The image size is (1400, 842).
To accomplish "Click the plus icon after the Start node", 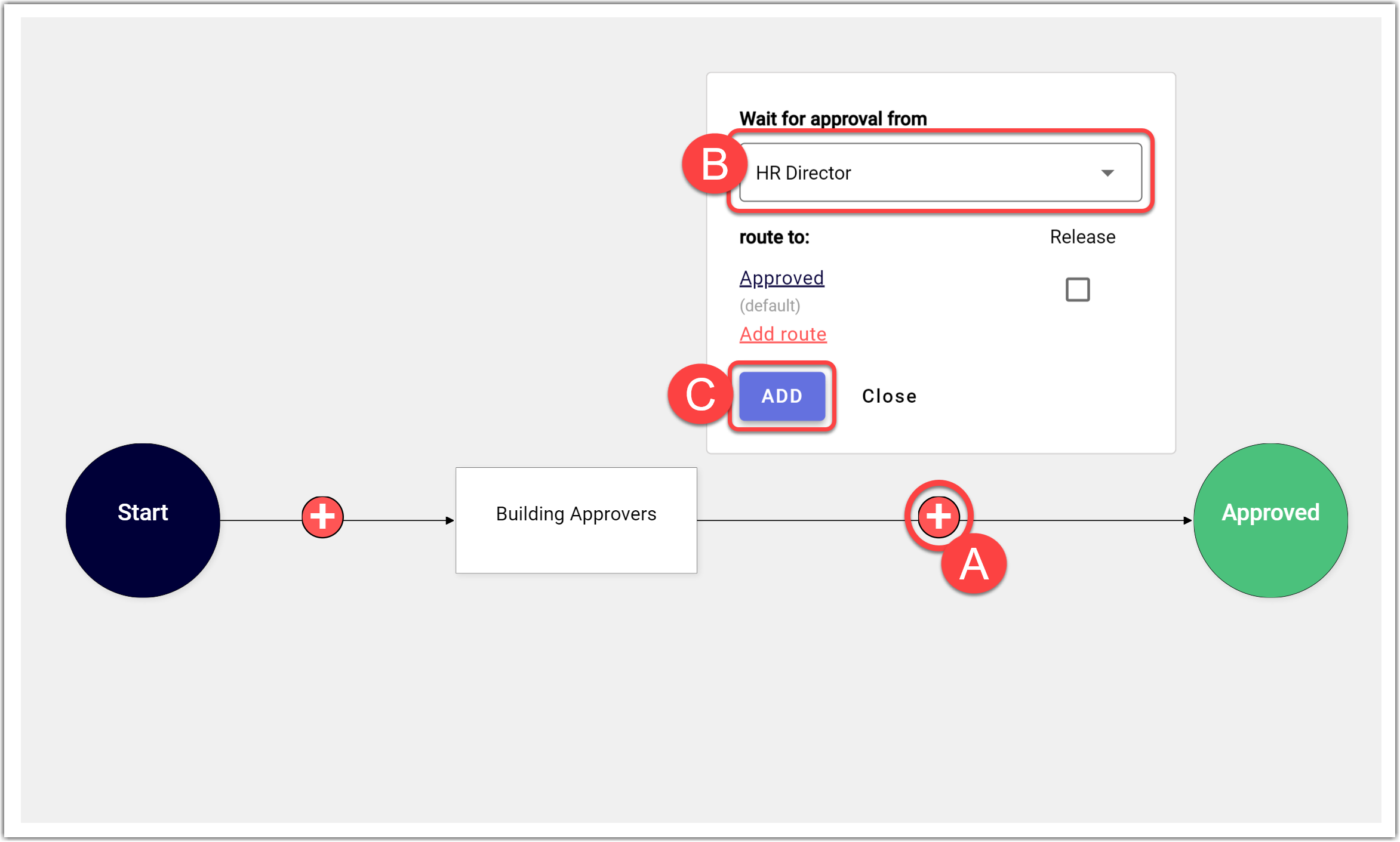I will point(322,517).
